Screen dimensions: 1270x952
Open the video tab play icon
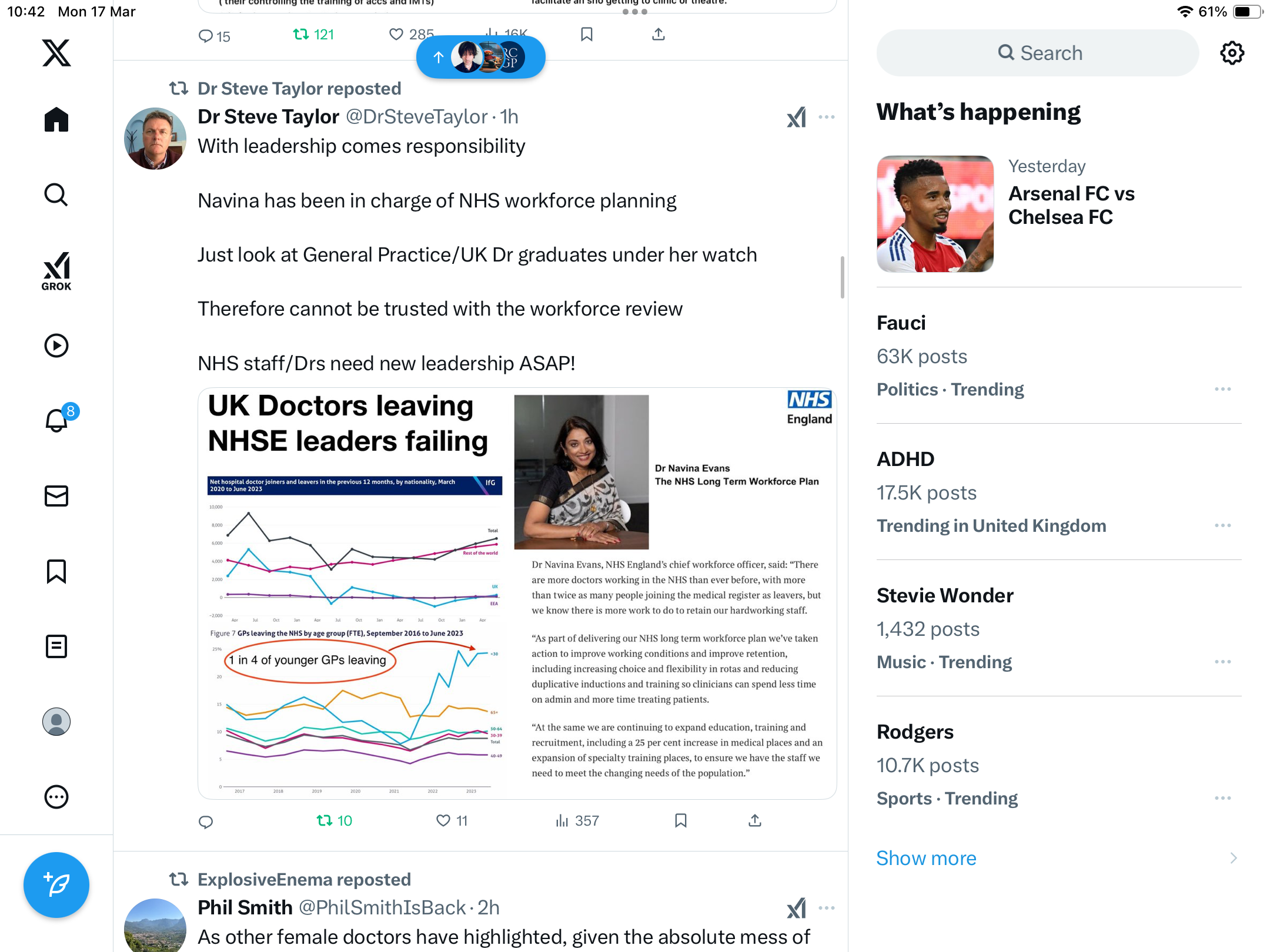56,346
